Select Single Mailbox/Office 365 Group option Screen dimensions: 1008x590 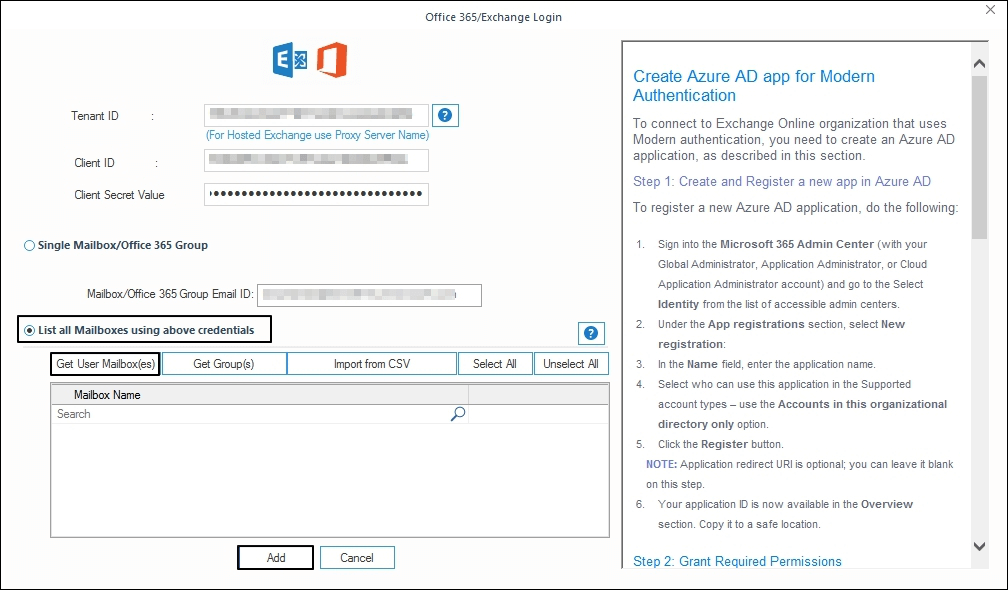pyautogui.click(x=116, y=246)
